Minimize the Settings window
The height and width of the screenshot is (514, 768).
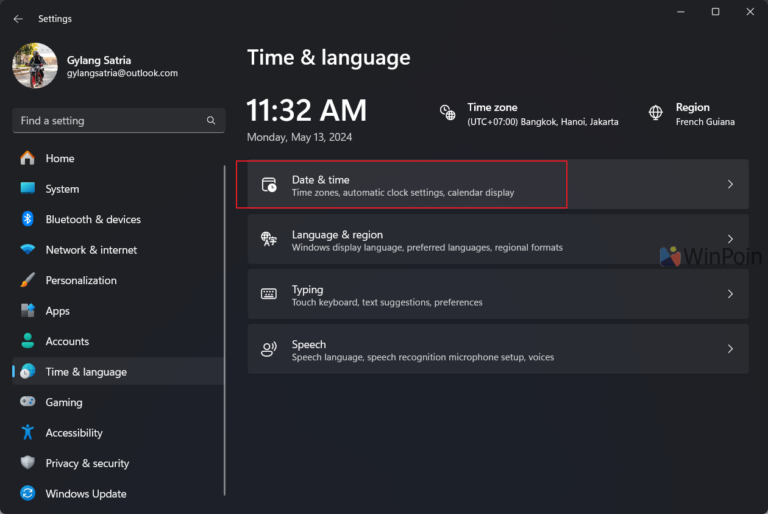[680, 12]
